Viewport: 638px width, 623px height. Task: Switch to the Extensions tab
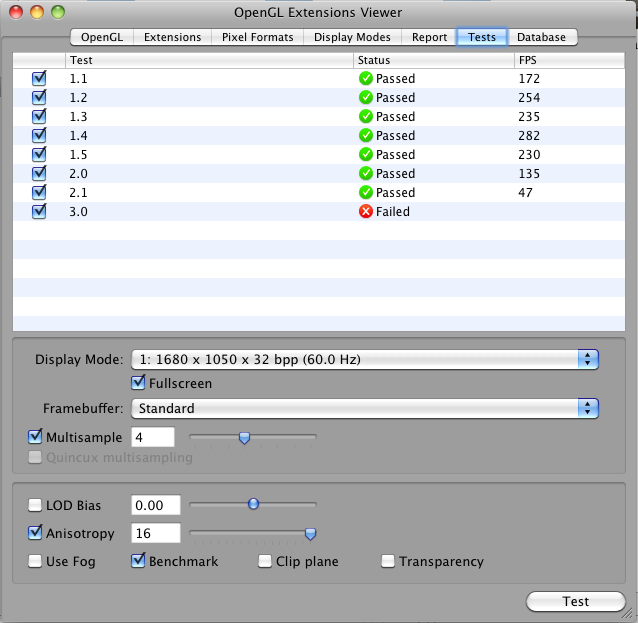[x=172, y=37]
